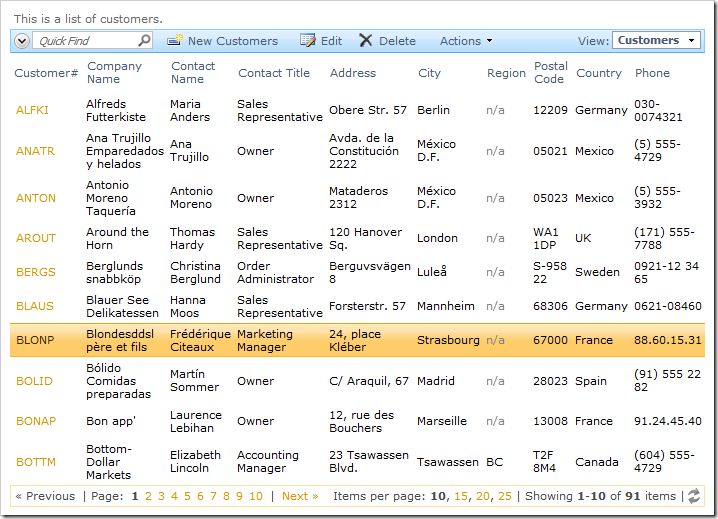Screen dimensions: 718x519
Task: Open the View Customers combo box
Action: (657, 40)
